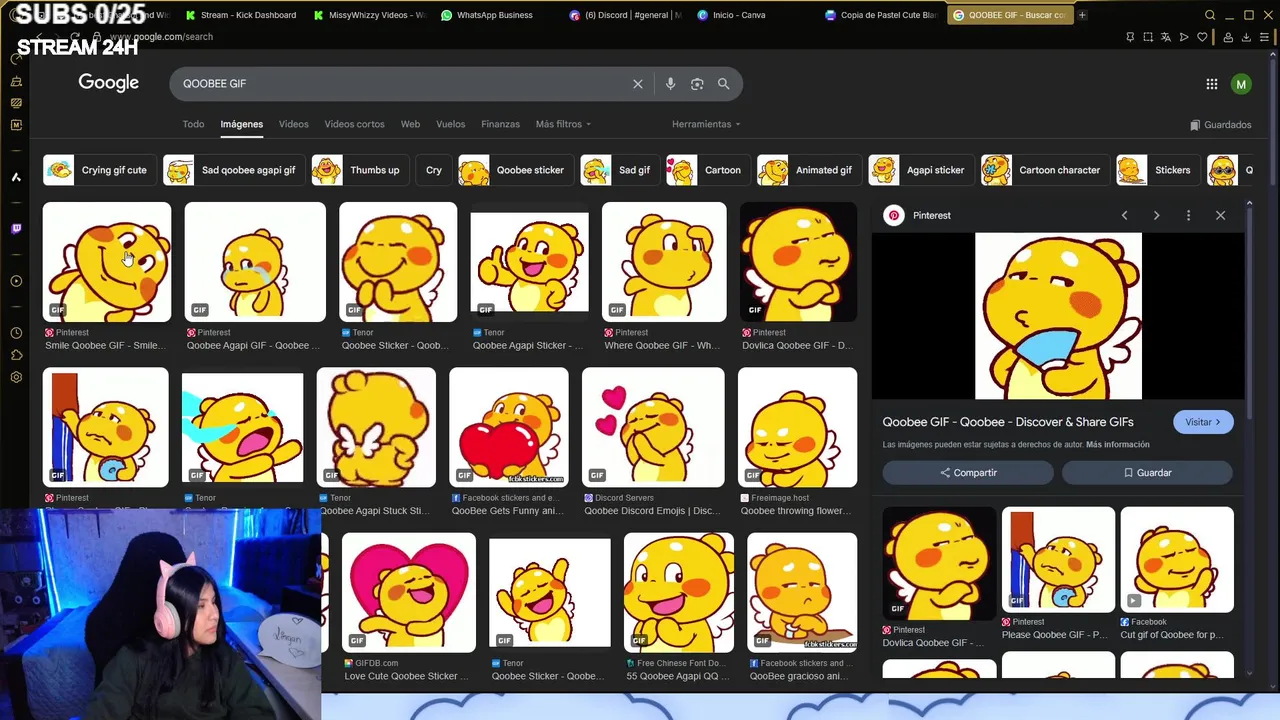Apply the Animated gif filter chip
This screenshot has height=720, width=1280.
808,170
